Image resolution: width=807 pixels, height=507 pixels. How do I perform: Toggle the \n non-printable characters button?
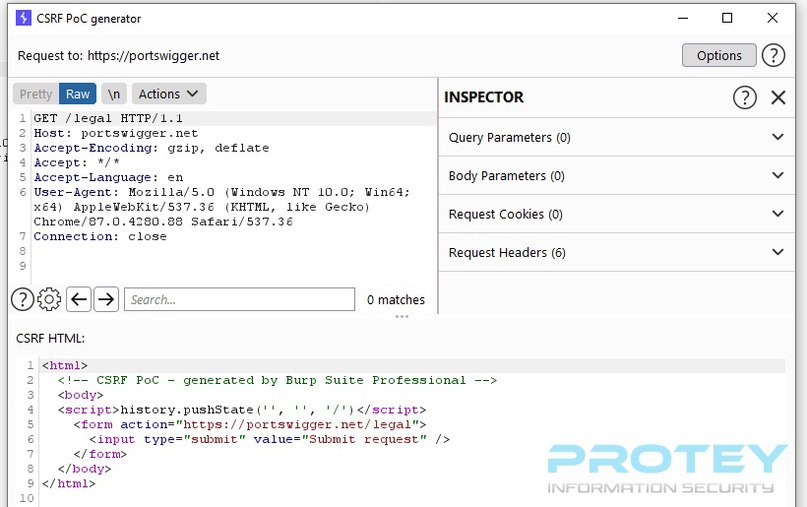point(114,94)
